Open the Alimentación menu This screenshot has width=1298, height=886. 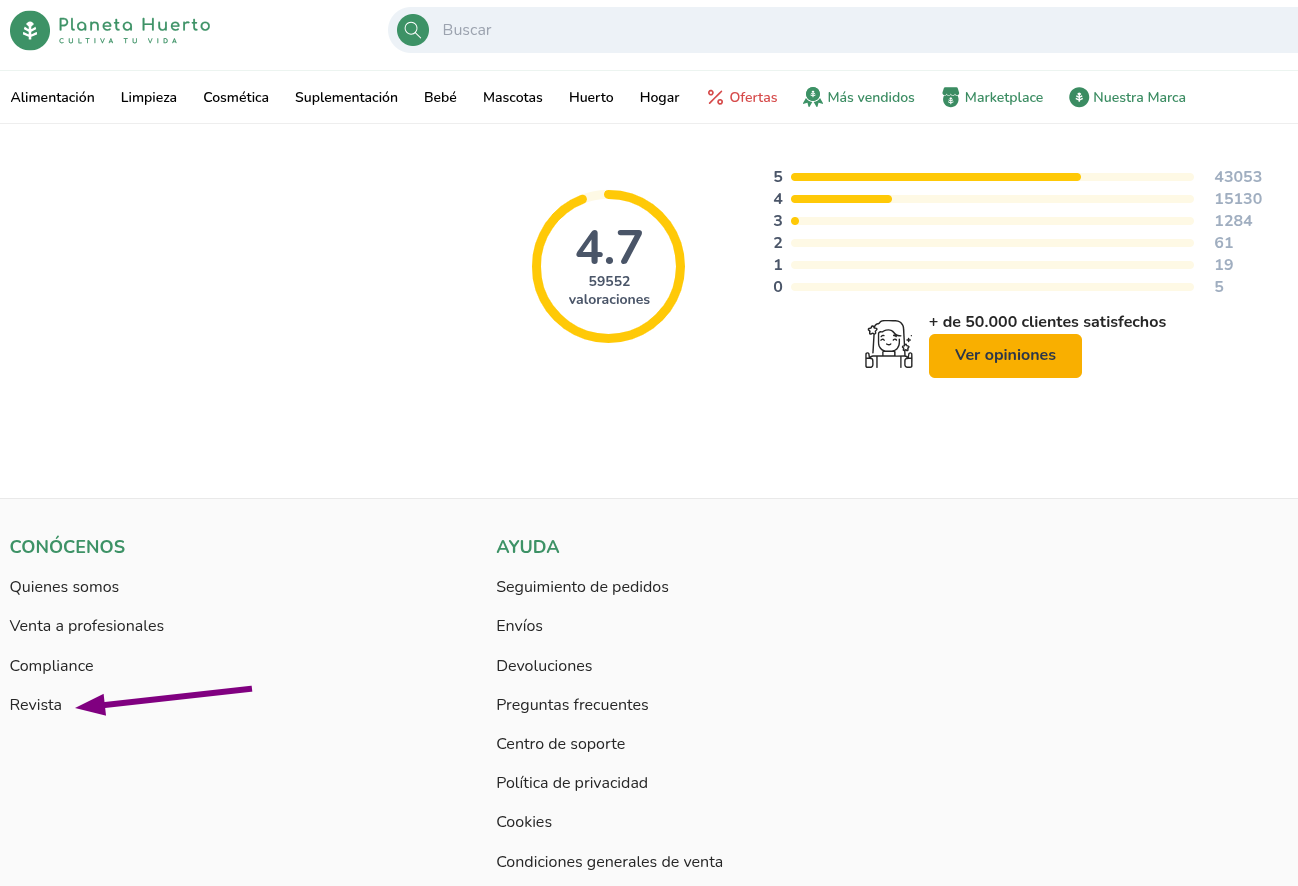pyautogui.click(x=52, y=97)
